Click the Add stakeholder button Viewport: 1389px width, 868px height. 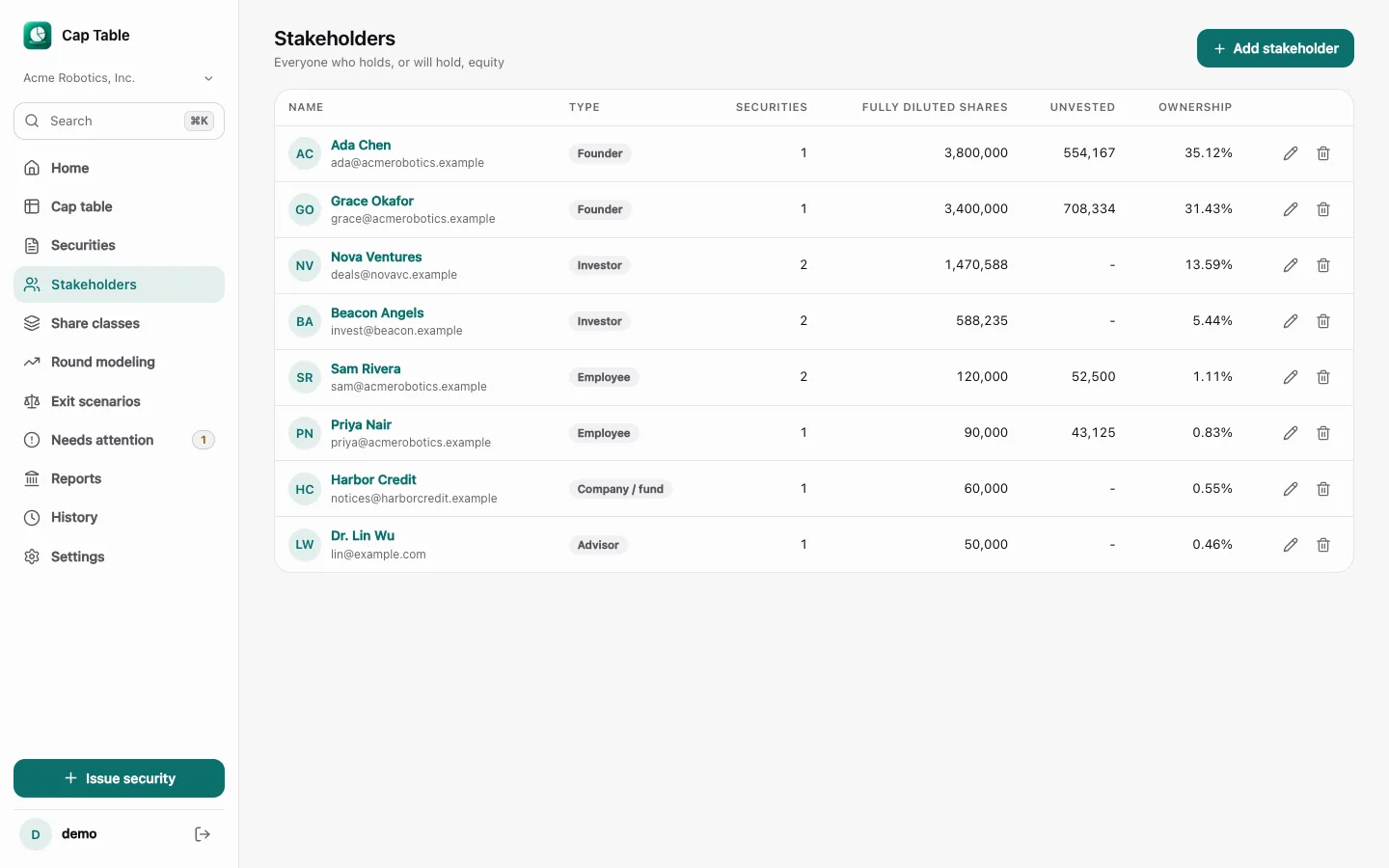point(1275,48)
